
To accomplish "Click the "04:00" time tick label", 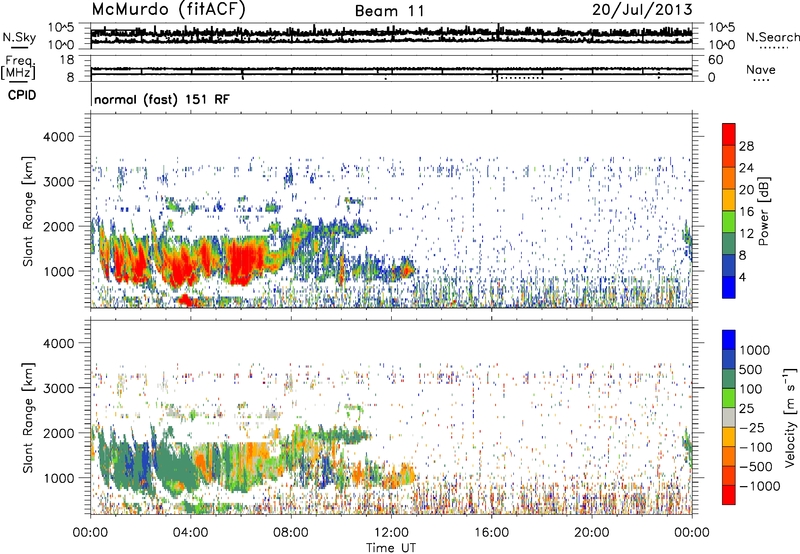I will click(190, 533).
